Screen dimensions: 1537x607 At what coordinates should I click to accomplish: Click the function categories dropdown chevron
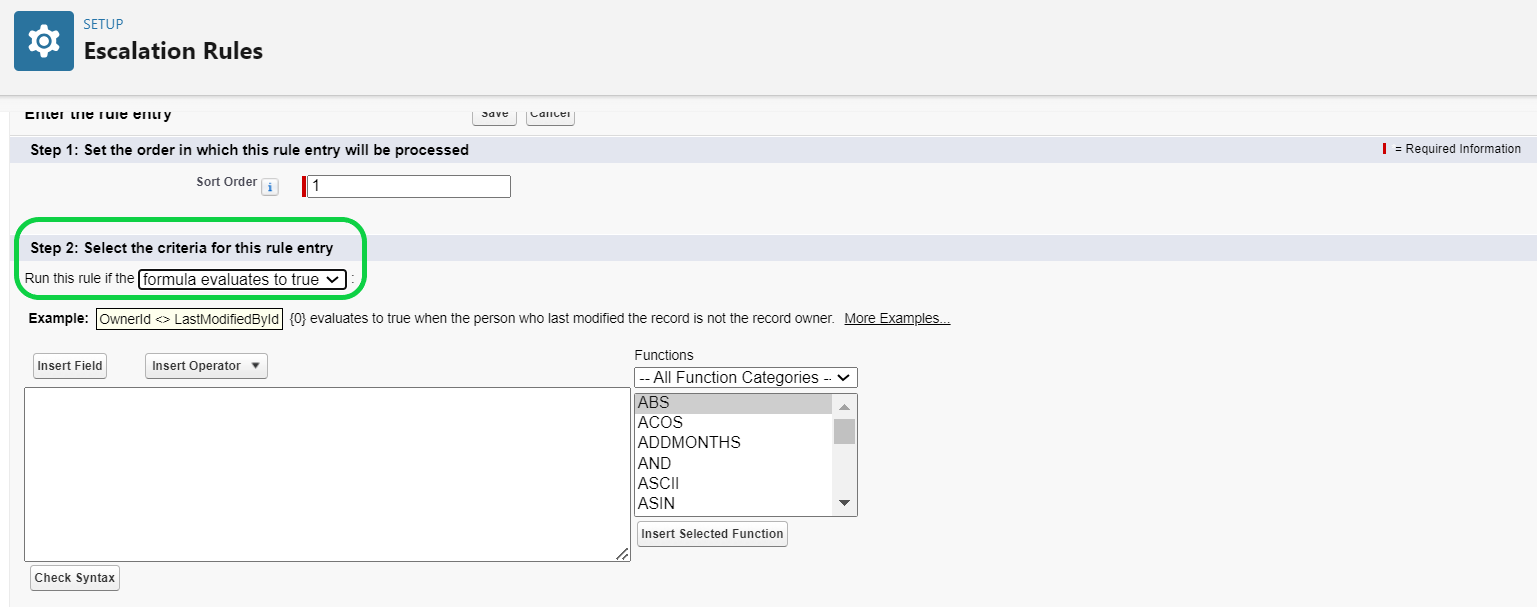[x=845, y=377]
